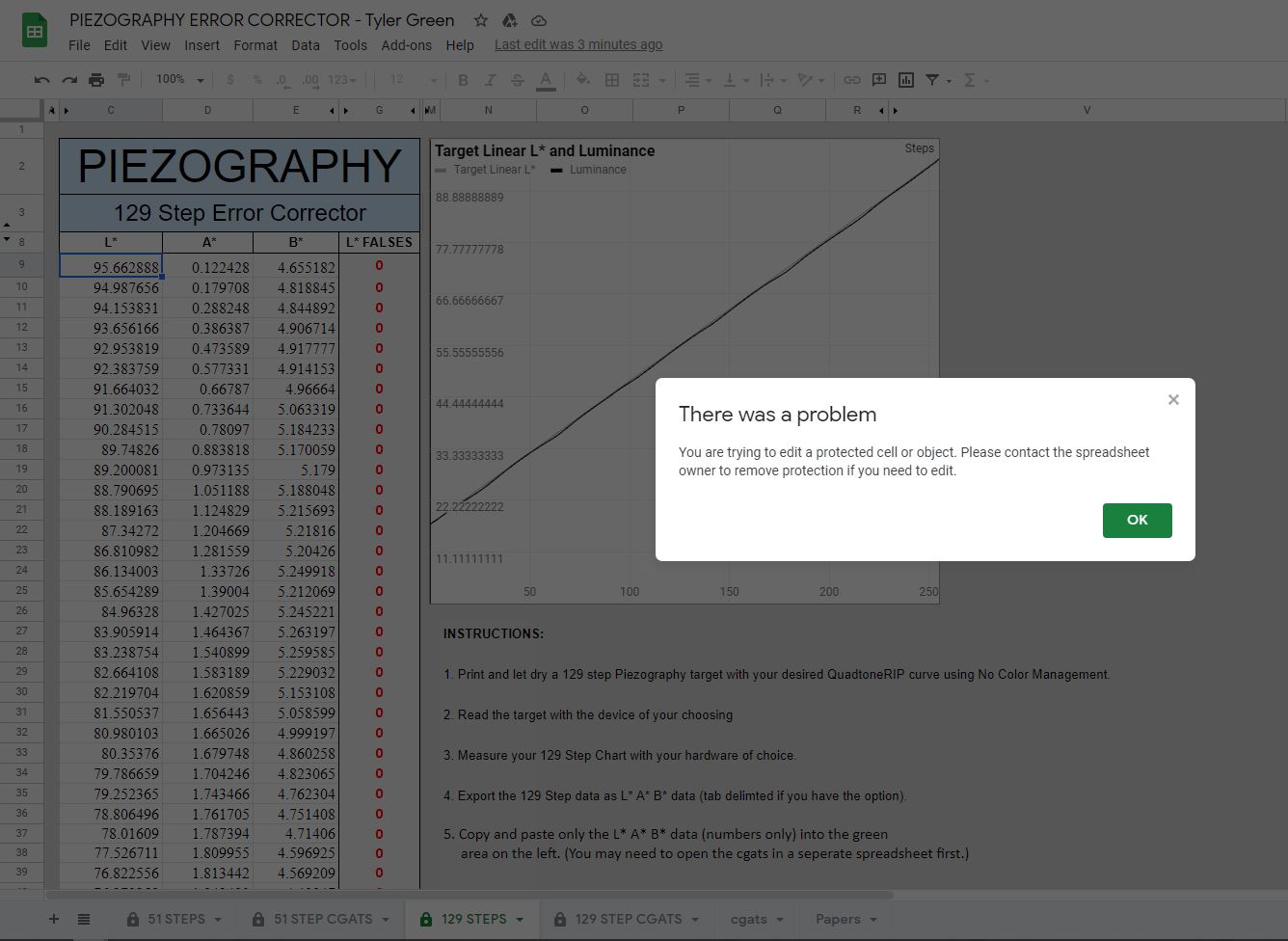Open the 'Last edit was 3 minutes ago' link
This screenshot has height=941, width=1288.
click(577, 44)
